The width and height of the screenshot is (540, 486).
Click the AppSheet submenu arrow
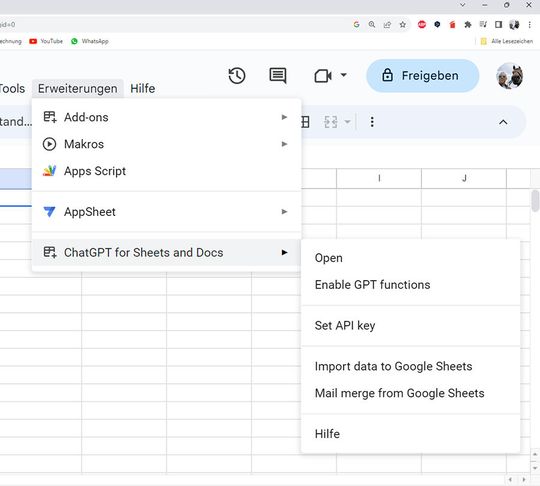[x=284, y=211]
